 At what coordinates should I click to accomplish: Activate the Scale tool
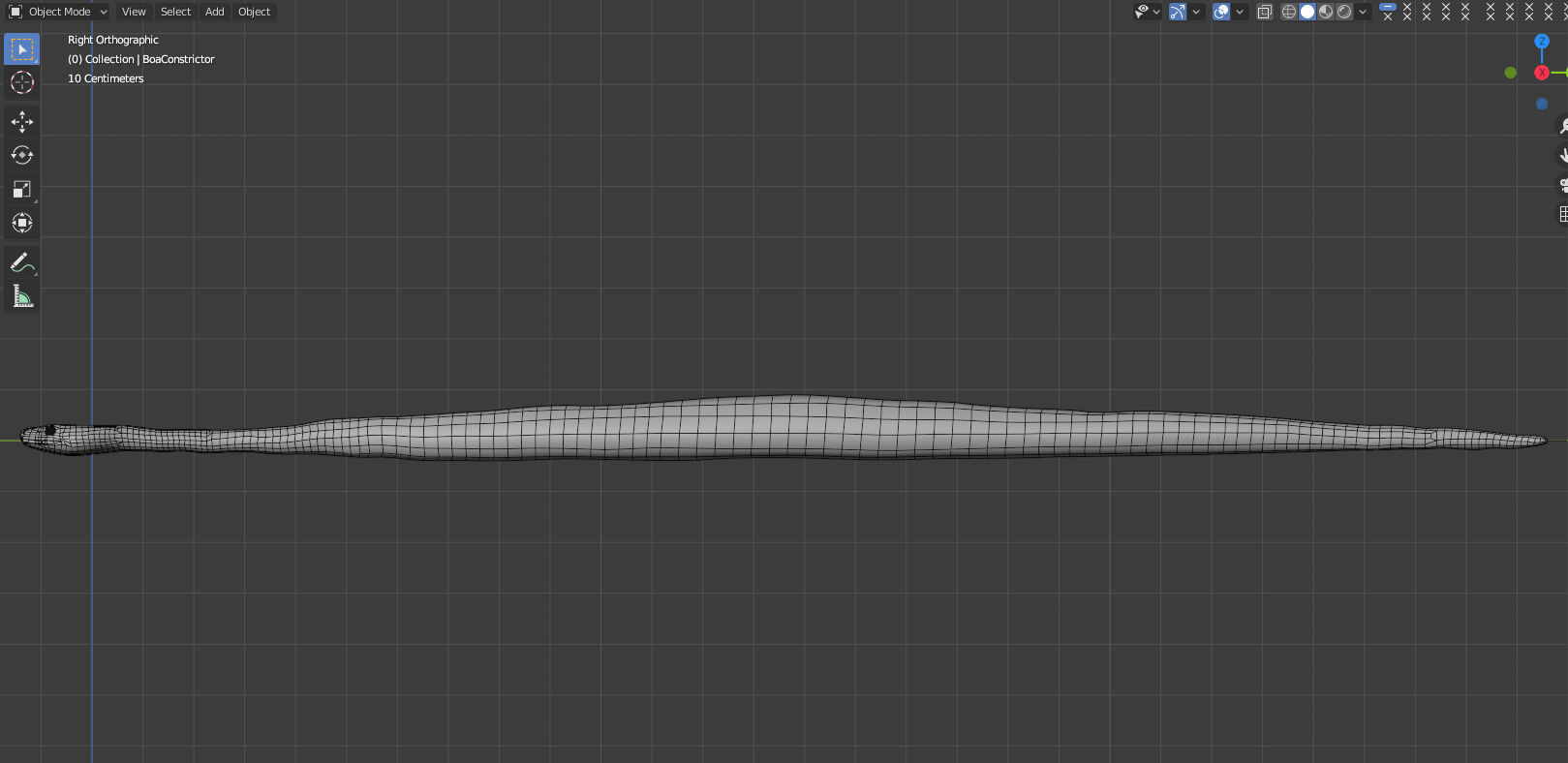[21, 189]
